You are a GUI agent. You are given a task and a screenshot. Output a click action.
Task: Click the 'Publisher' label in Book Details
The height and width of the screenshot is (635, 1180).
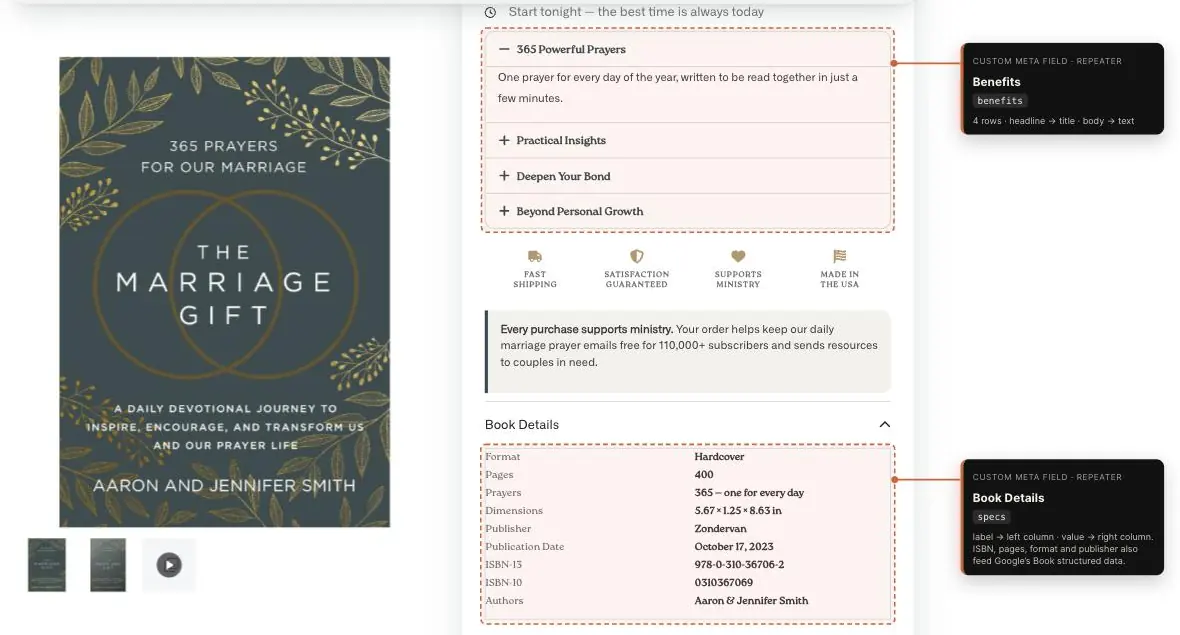tap(508, 529)
